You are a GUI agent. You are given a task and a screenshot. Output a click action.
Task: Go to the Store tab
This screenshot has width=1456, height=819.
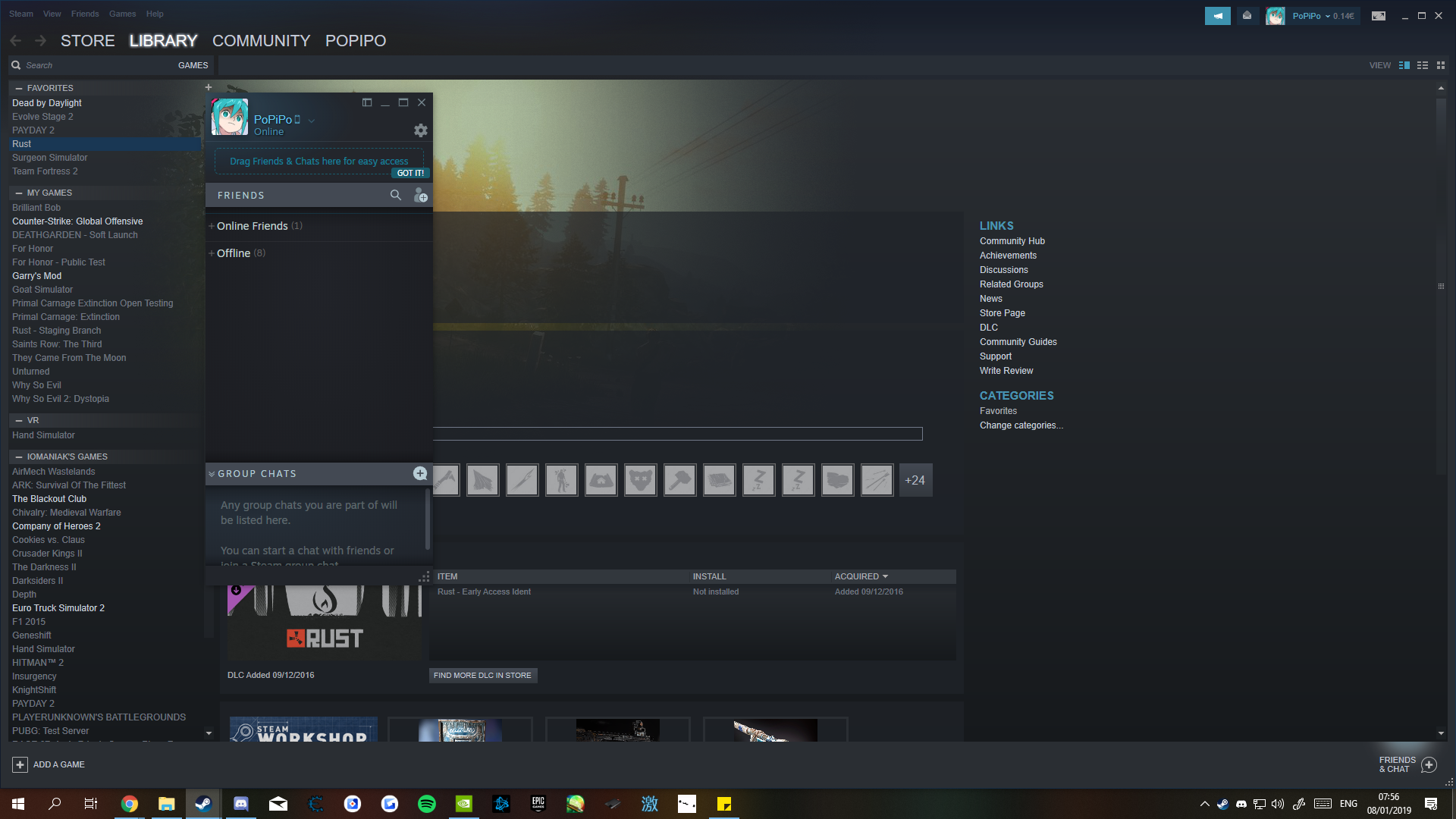click(x=88, y=41)
